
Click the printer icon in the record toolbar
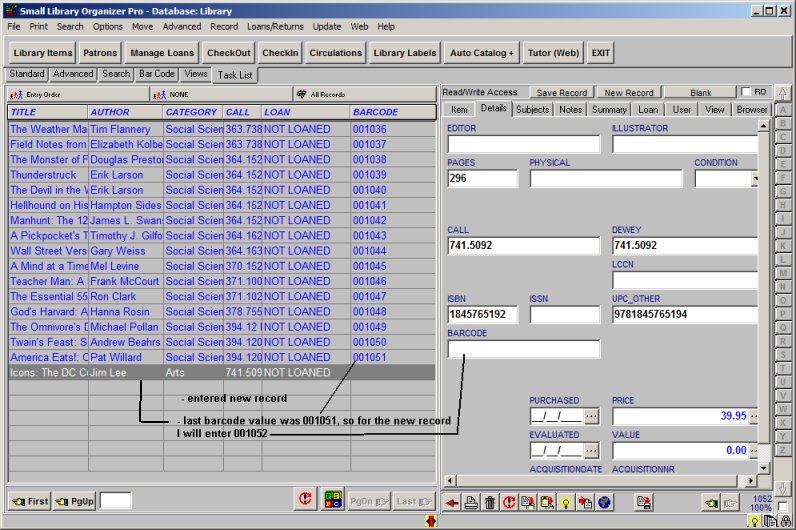coord(471,503)
